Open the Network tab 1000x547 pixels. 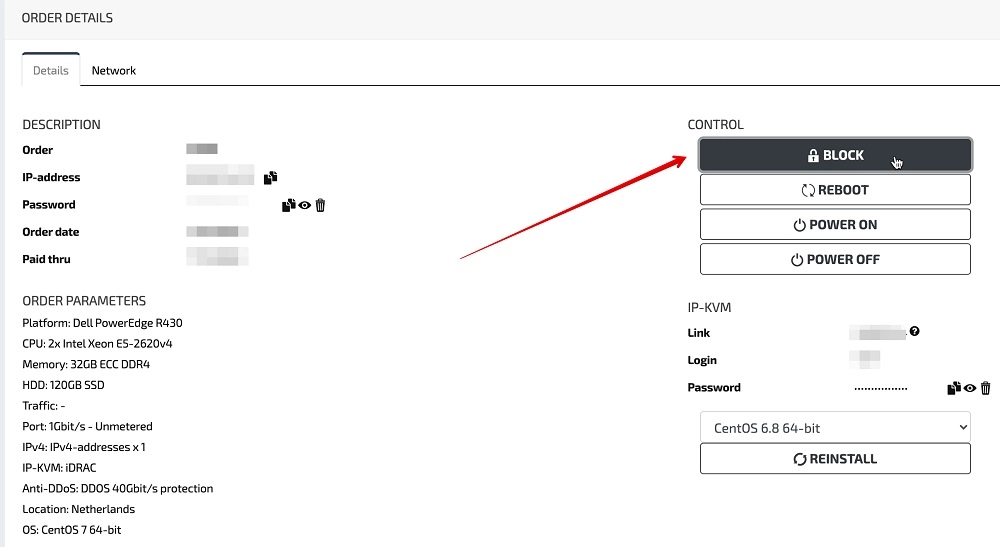(113, 71)
